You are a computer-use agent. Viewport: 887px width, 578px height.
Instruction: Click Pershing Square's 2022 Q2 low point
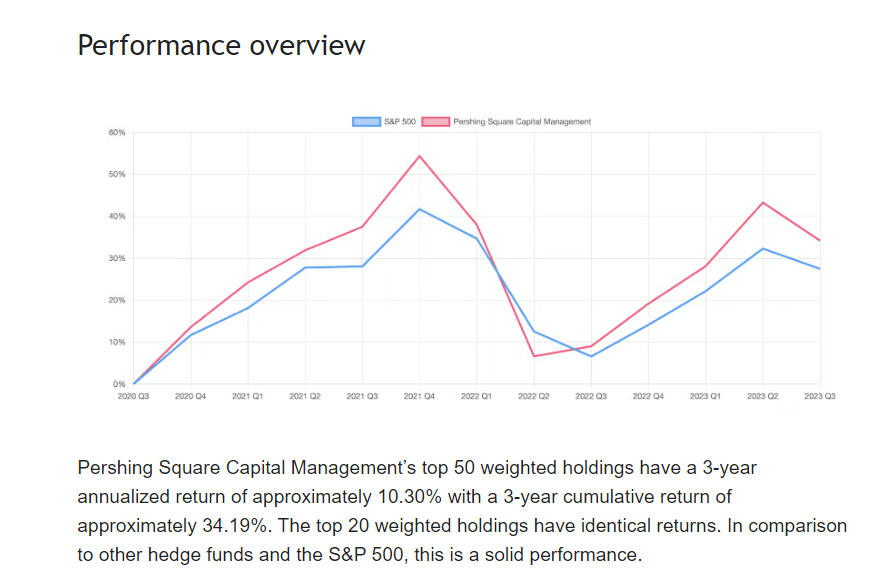534,356
